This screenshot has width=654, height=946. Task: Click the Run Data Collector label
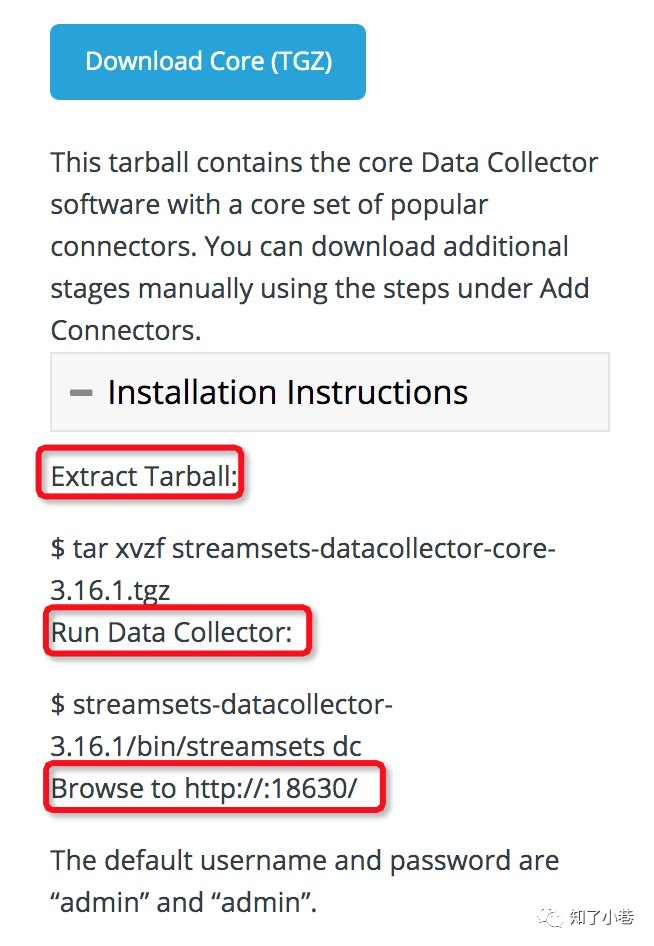click(x=171, y=632)
